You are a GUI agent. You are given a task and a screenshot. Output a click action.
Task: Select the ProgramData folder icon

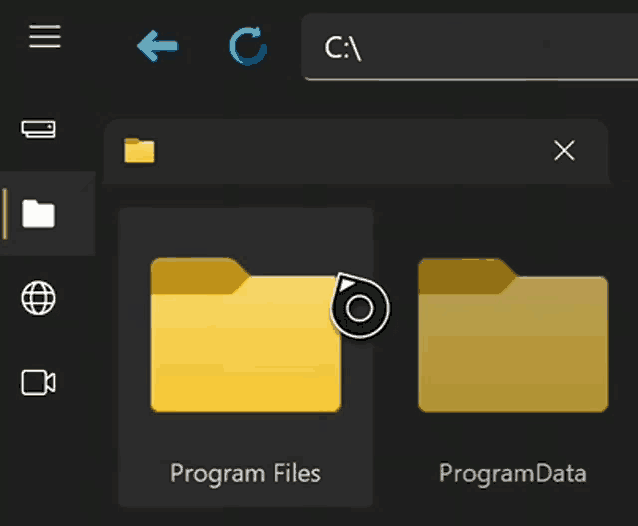point(513,336)
